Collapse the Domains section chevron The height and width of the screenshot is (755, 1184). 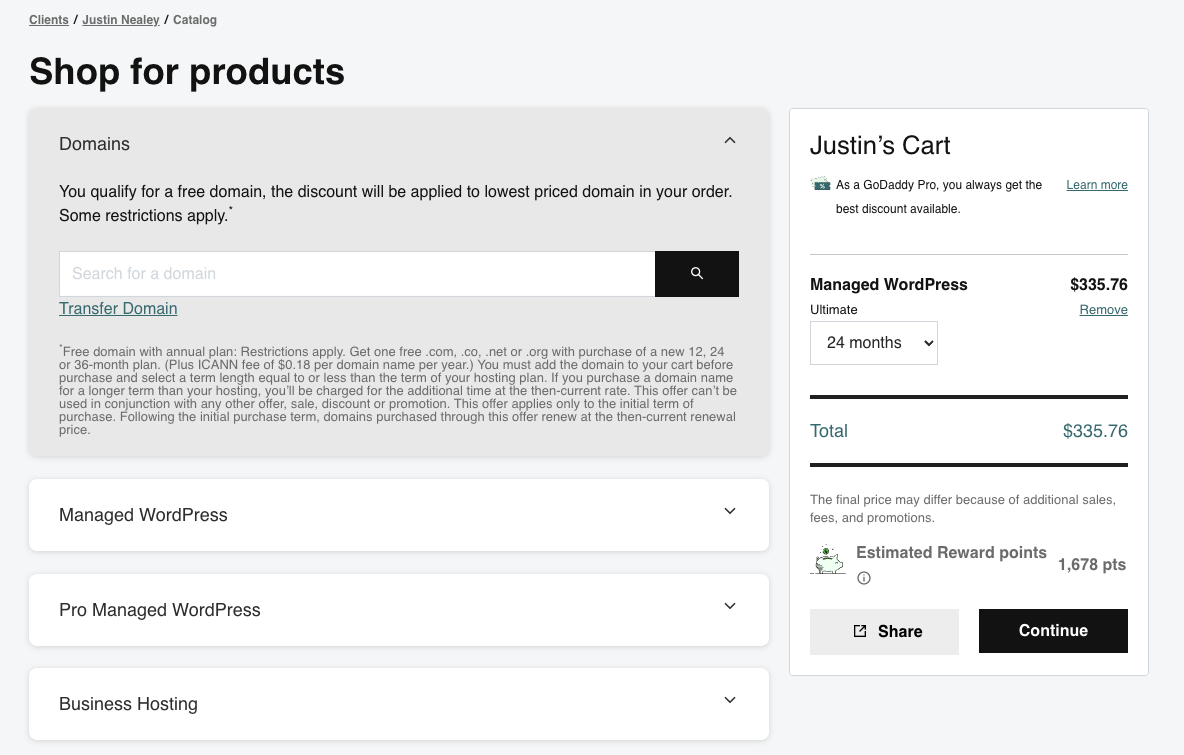pos(729,140)
